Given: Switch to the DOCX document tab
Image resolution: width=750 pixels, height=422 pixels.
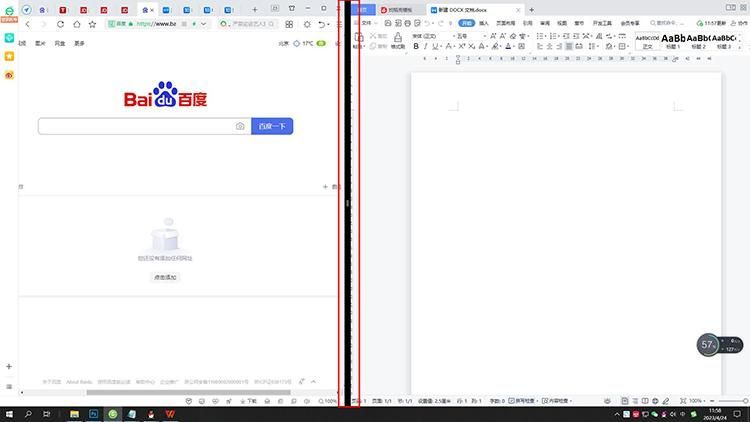Looking at the screenshot, I should tap(474, 10).
